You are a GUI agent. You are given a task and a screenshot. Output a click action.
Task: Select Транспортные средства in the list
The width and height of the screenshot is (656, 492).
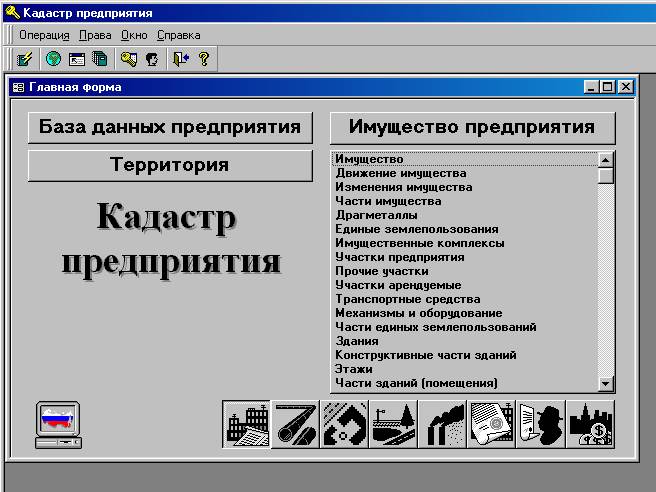tap(465, 299)
